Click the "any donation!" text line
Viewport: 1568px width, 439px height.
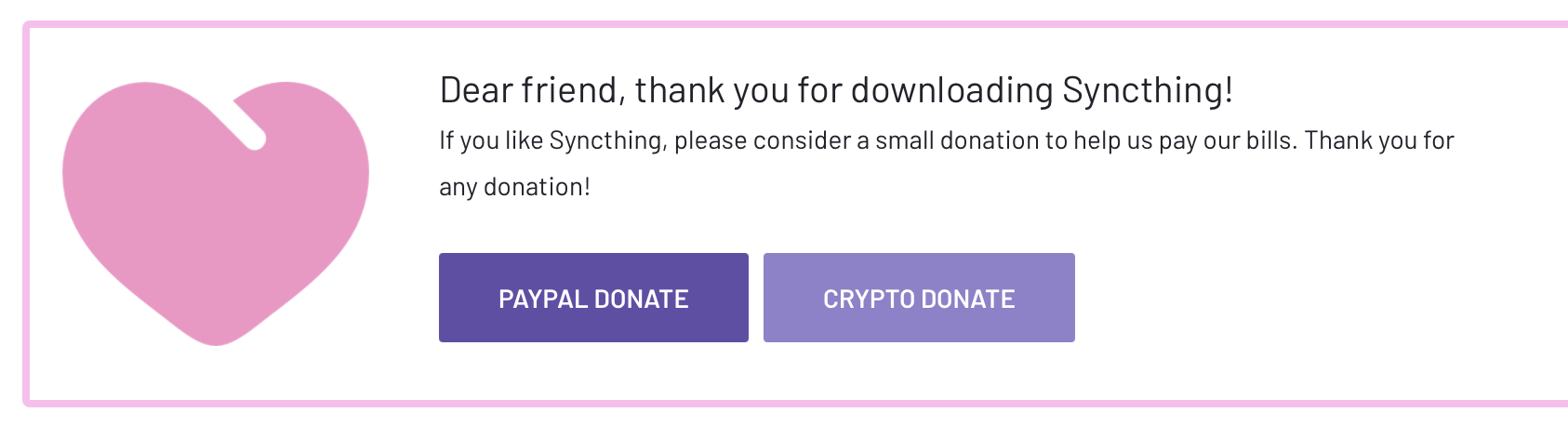(514, 187)
